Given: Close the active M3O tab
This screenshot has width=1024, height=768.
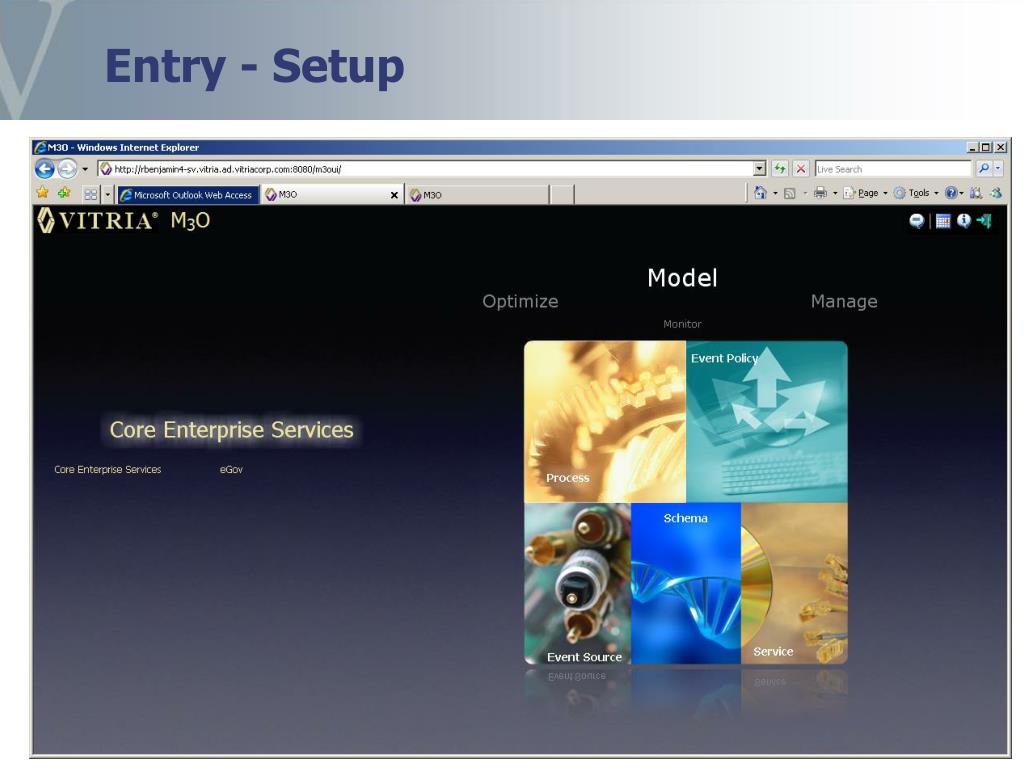Looking at the screenshot, I should [x=394, y=195].
